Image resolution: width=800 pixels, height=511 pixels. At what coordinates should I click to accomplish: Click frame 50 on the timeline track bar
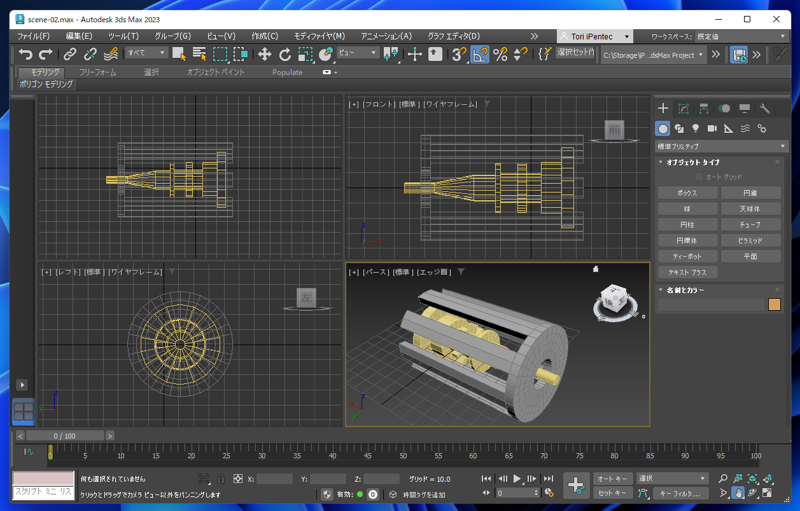tap(403, 455)
